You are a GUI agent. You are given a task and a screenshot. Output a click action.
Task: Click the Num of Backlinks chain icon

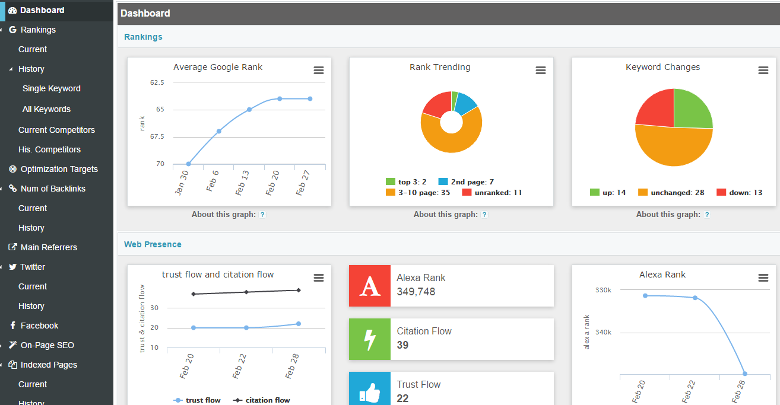point(13,189)
